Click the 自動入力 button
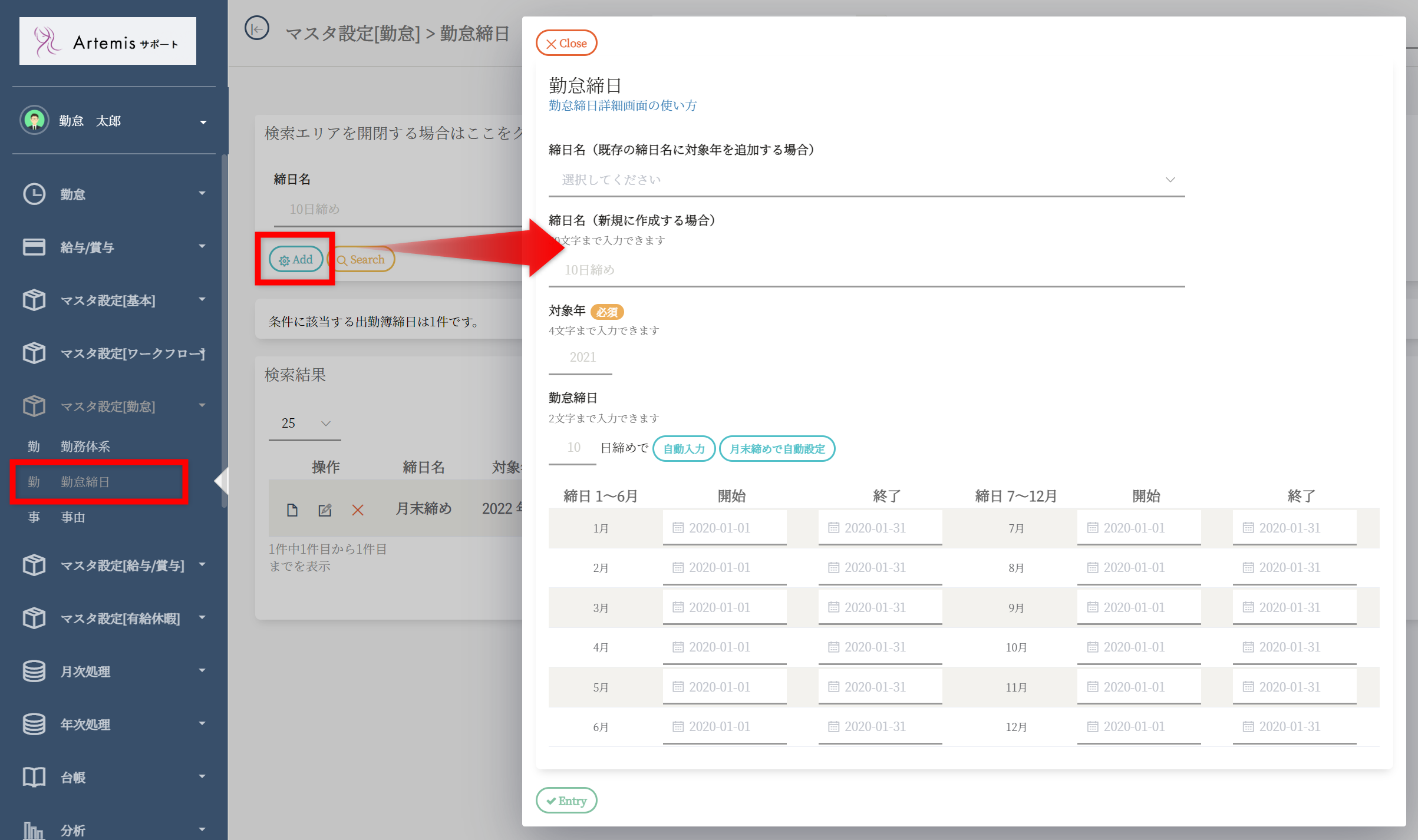Image resolution: width=1418 pixels, height=840 pixels. [684, 449]
